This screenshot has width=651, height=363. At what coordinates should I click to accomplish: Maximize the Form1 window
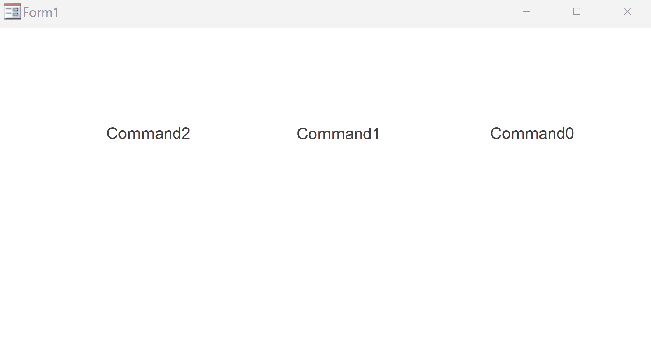576,12
